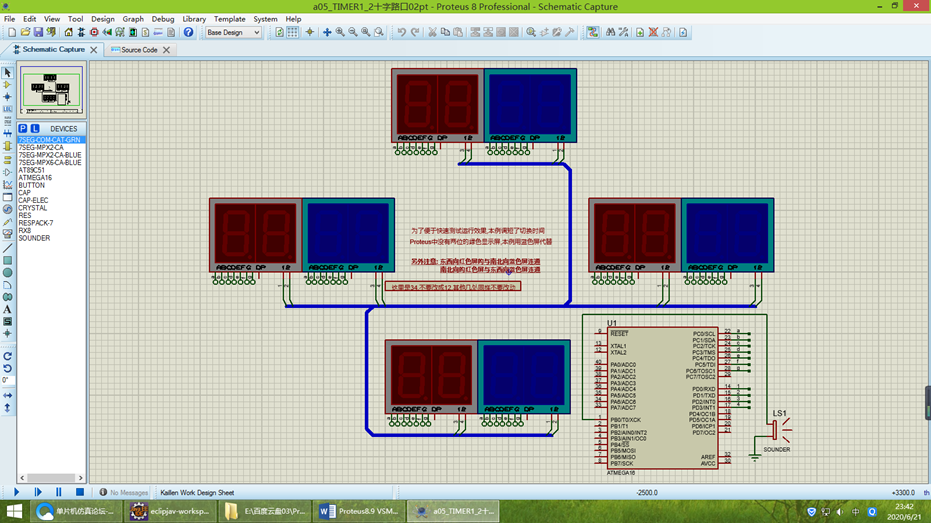Open the Graph menu
The width and height of the screenshot is (931, 524).
click(x=133, y=19)
